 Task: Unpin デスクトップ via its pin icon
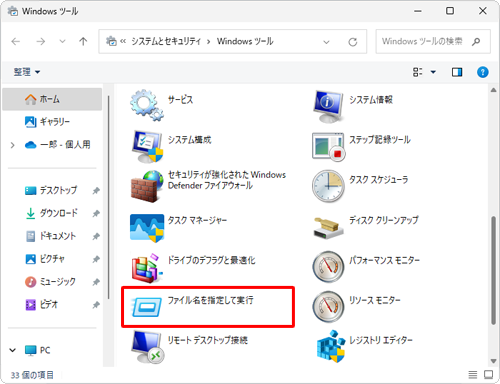tap(96, 191)
